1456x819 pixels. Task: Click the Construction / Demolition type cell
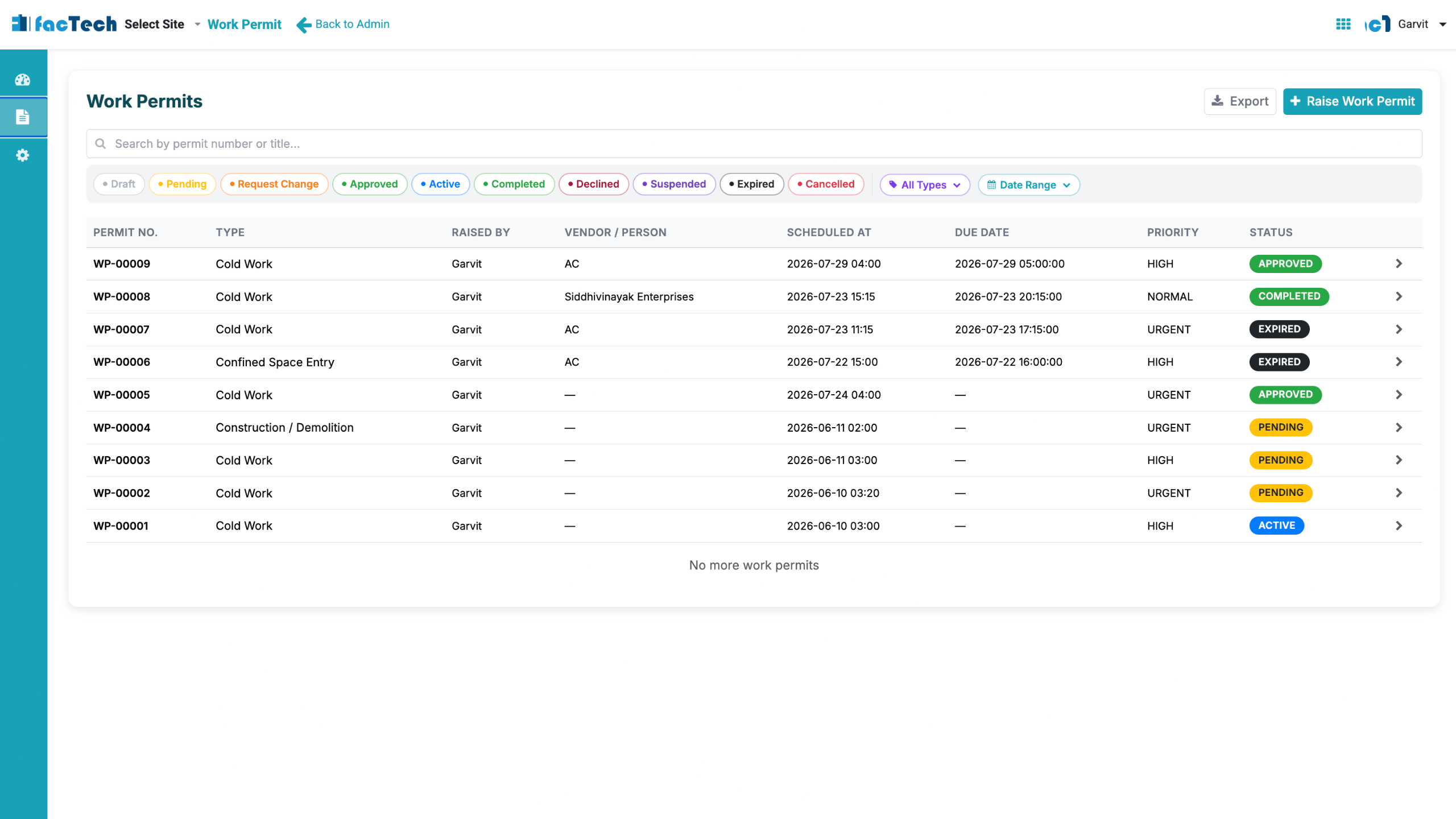click(x=284, y=428)
